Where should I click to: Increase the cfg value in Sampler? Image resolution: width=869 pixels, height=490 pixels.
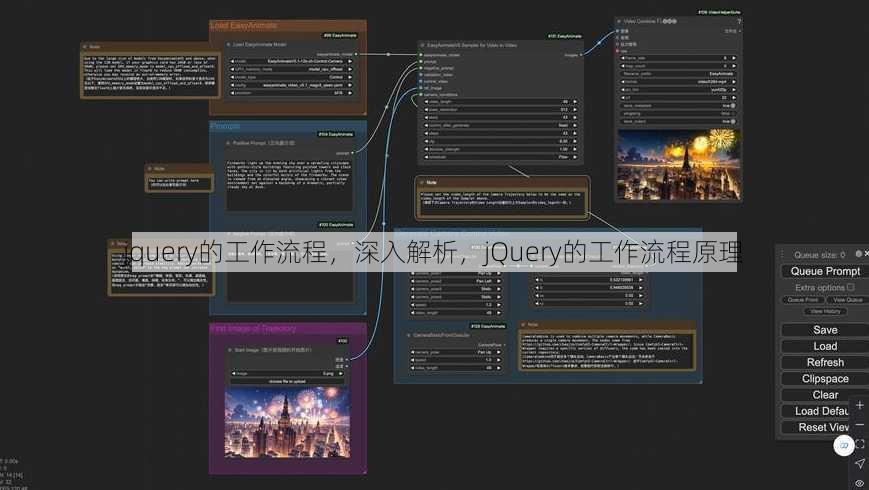(x=575, y=141)
